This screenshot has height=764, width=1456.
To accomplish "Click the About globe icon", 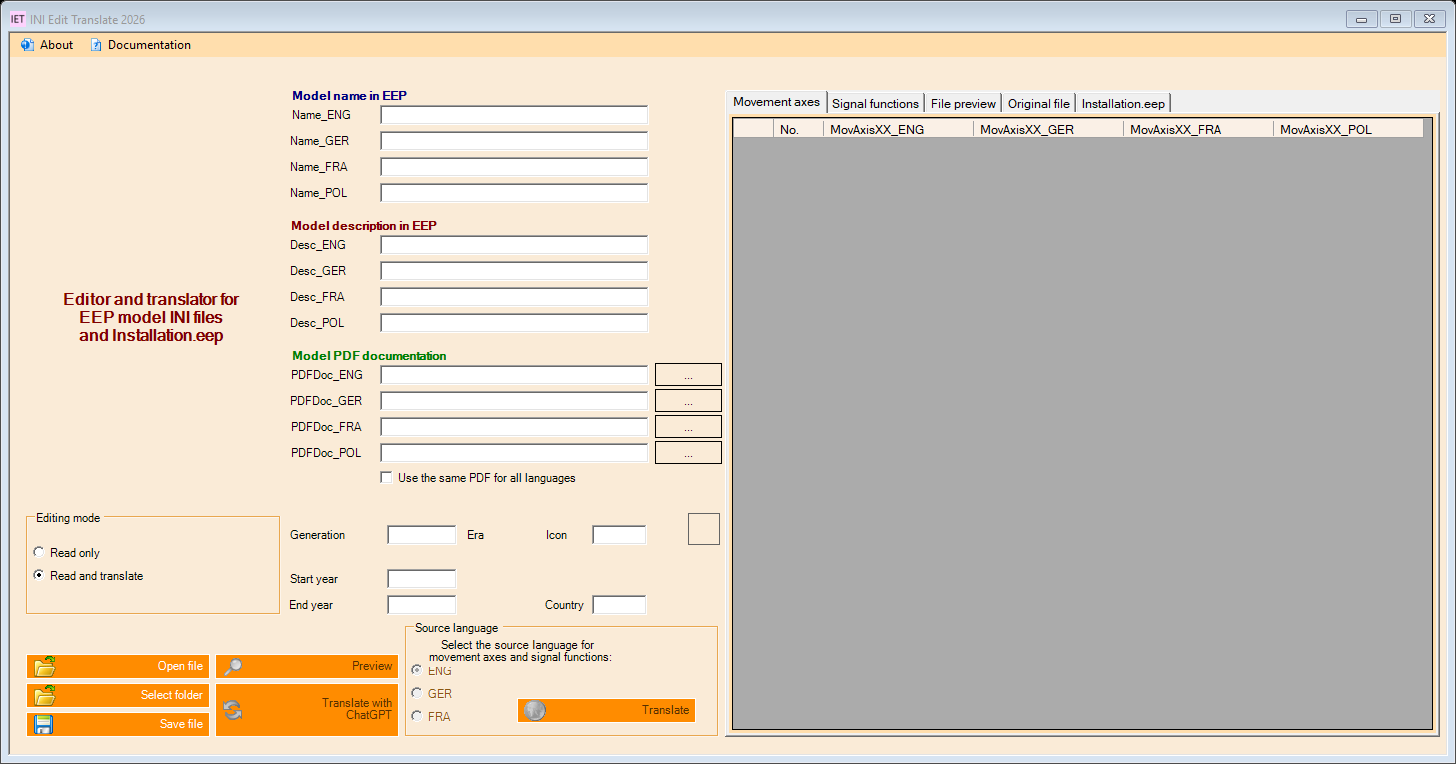I will 27,45.
